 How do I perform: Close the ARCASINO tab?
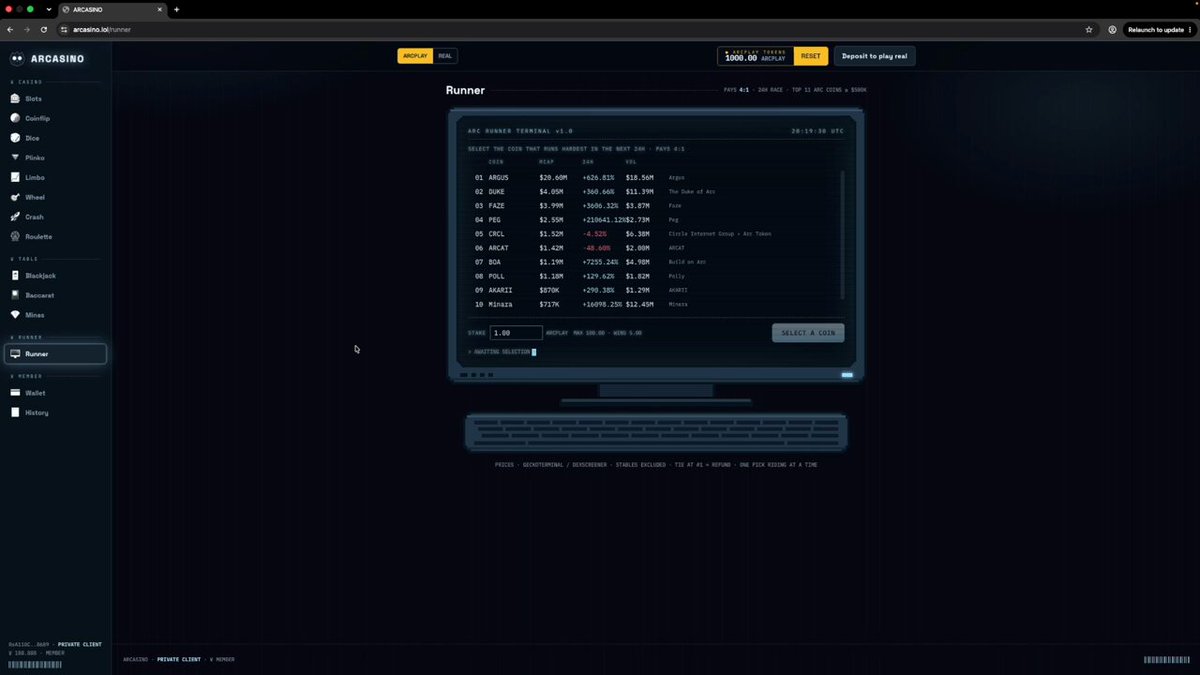pyautogui.click(x=159, y=9)
